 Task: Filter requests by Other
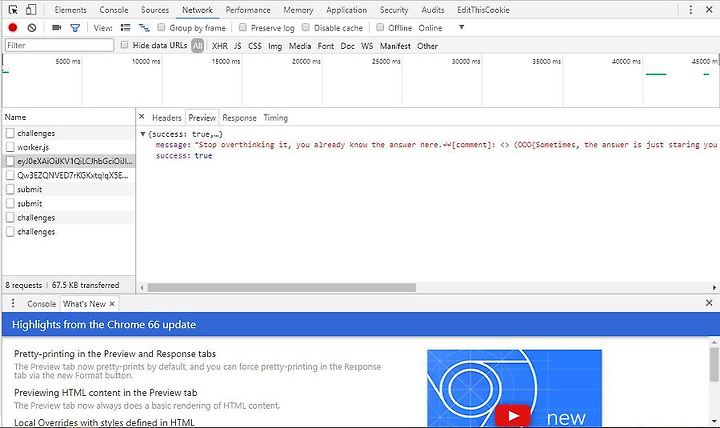428,46
